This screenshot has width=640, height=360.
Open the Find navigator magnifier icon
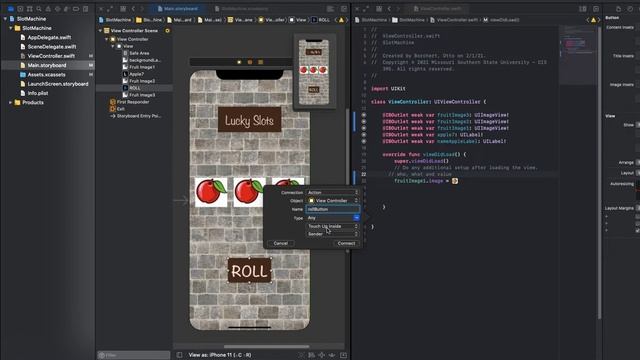(x=39, y=9)
